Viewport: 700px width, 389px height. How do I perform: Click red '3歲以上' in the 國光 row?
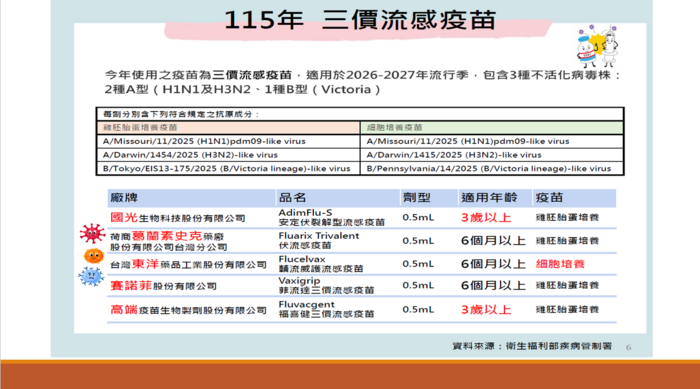486,218
